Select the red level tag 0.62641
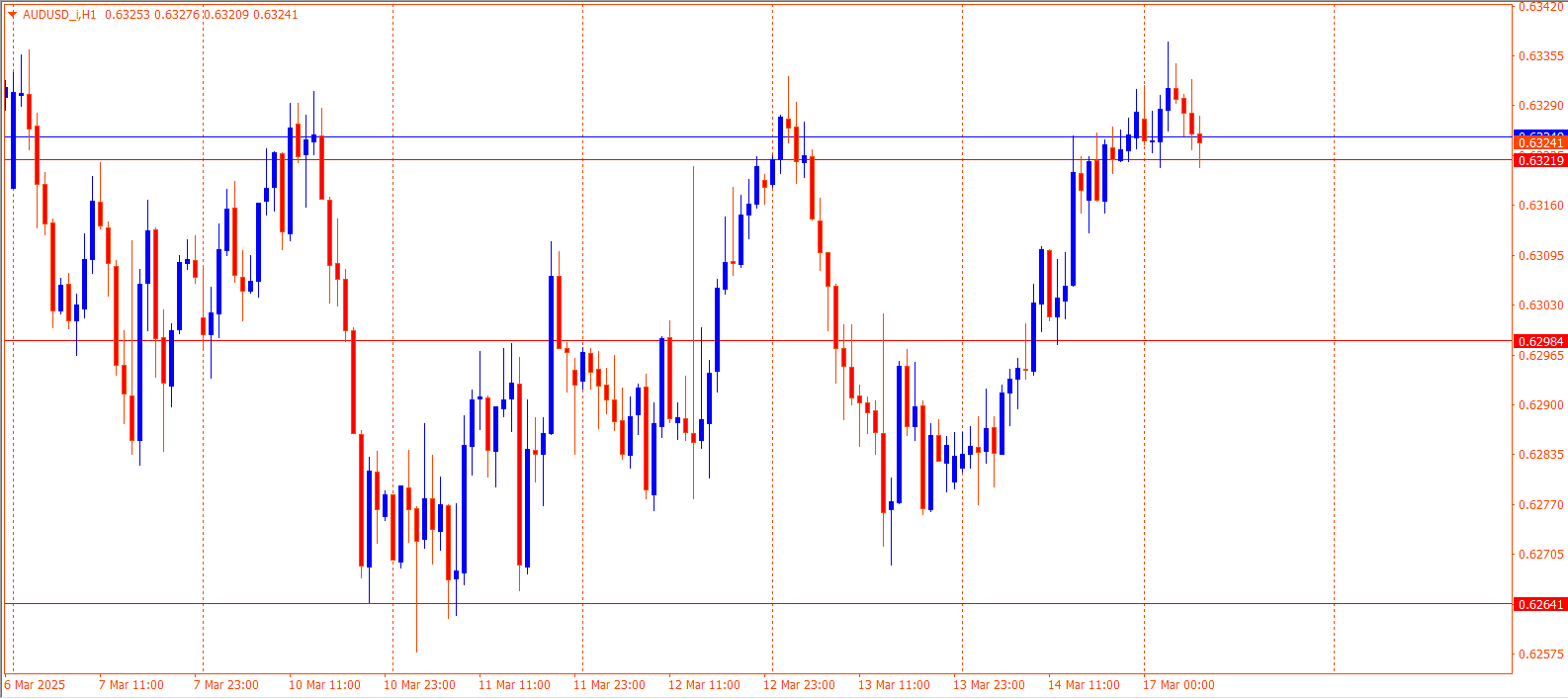 [x=1540, y=604]
